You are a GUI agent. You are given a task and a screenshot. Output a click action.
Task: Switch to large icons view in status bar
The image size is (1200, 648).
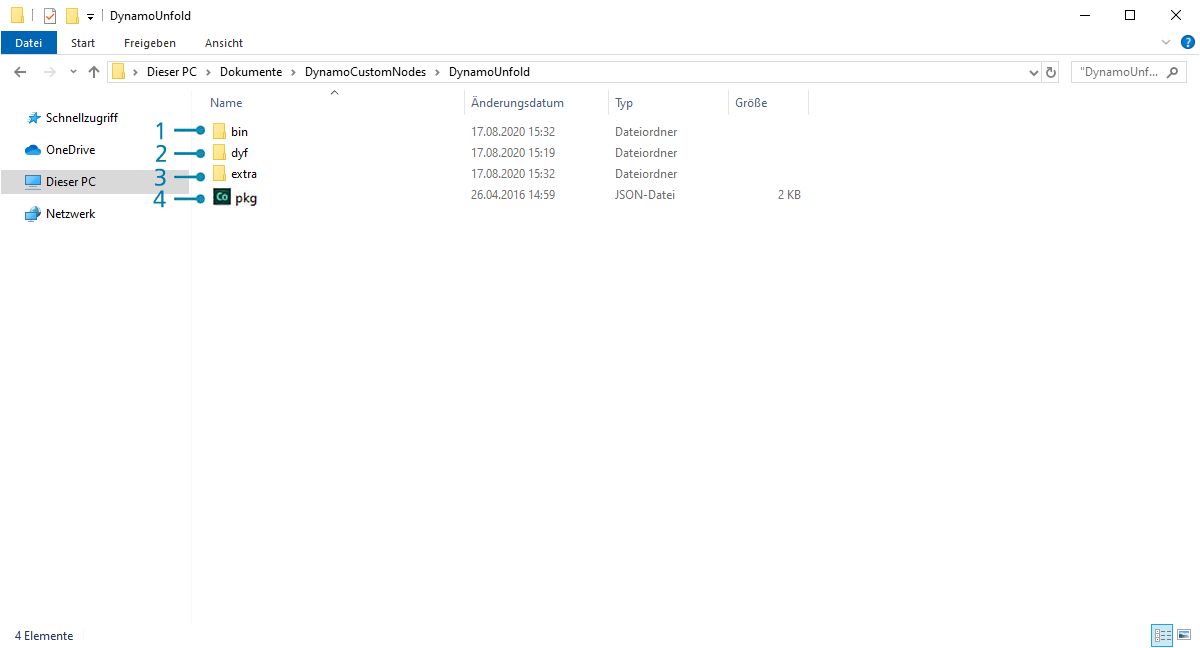(x=1184, y=635)
